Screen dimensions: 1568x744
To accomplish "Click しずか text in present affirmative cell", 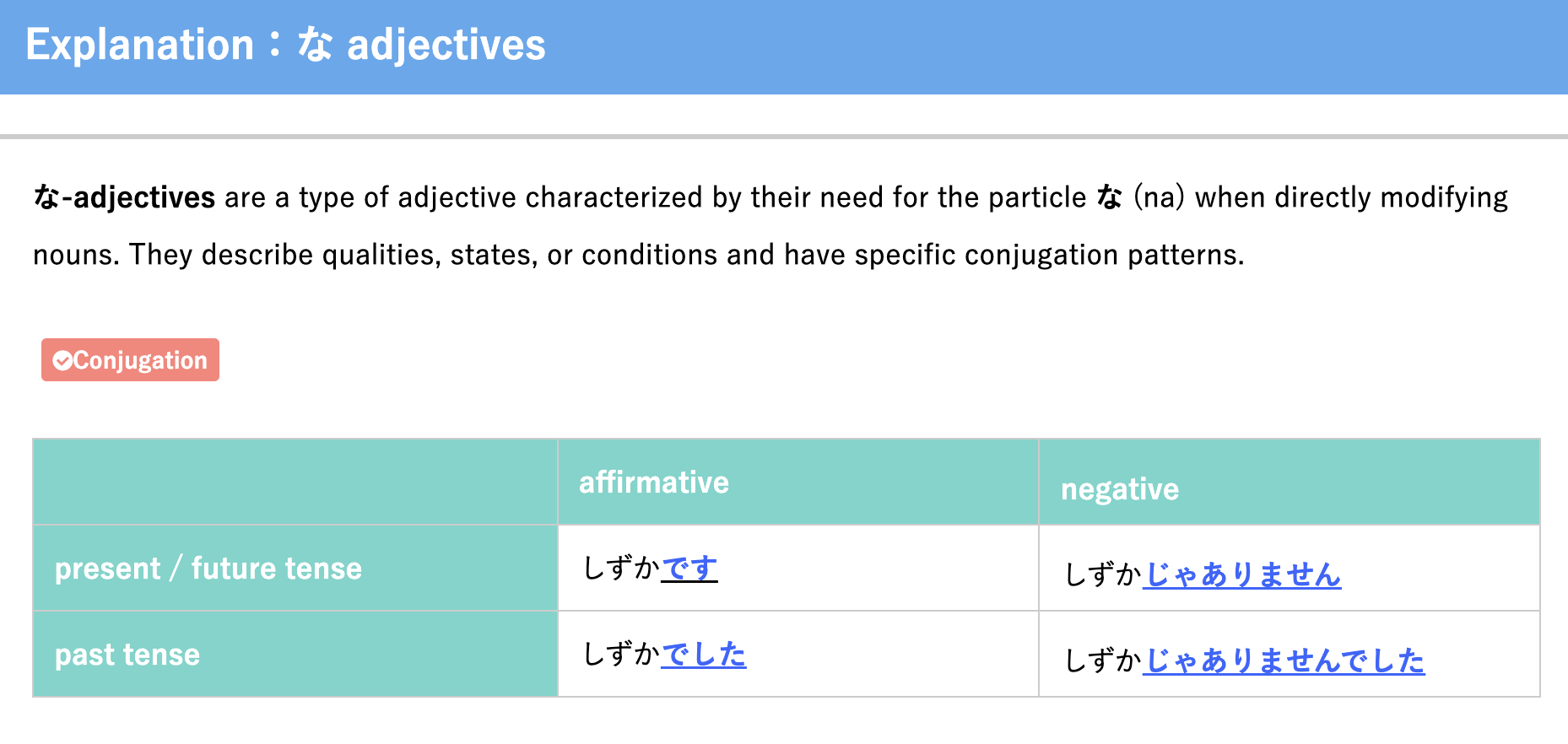I will coord(622,568).
